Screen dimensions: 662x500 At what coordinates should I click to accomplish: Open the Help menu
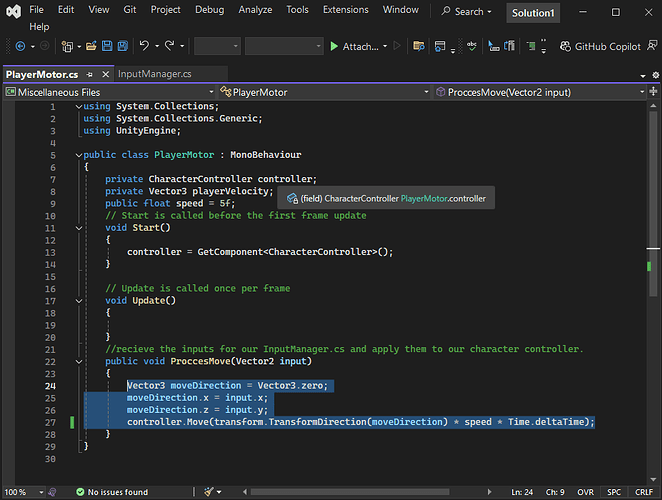tap(39, 27)
